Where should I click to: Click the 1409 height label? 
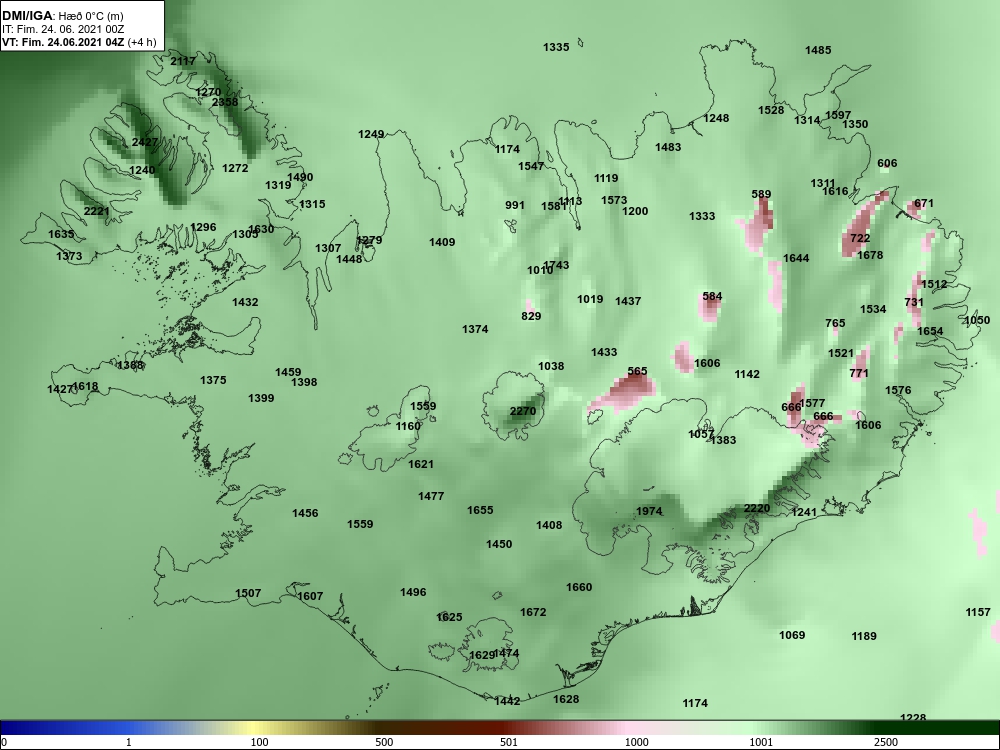(442, 242)
